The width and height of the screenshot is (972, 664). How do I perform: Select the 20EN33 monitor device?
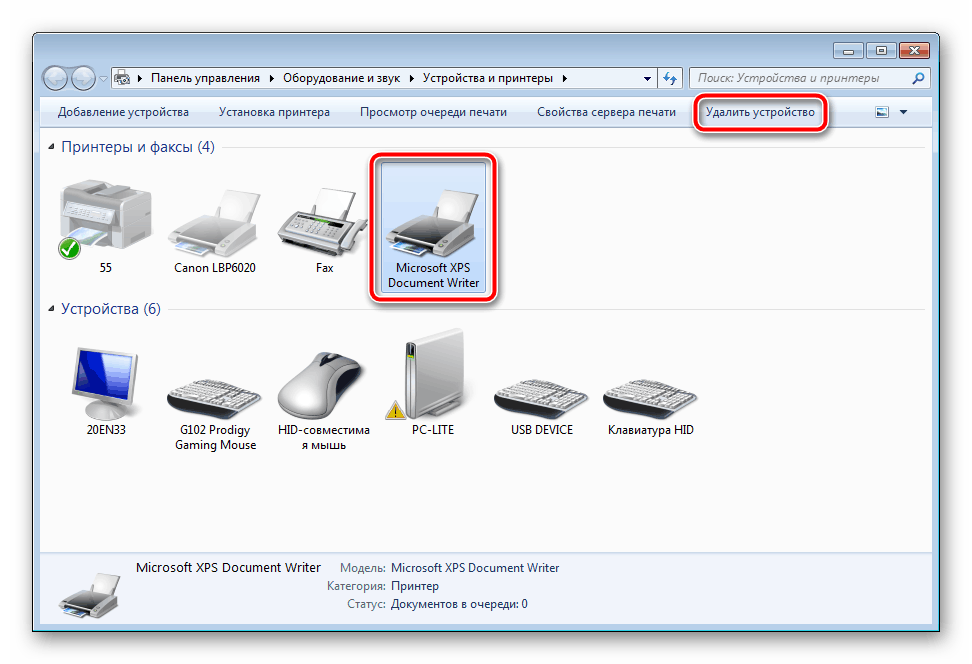pyautogui.click(x=105, y=391)
